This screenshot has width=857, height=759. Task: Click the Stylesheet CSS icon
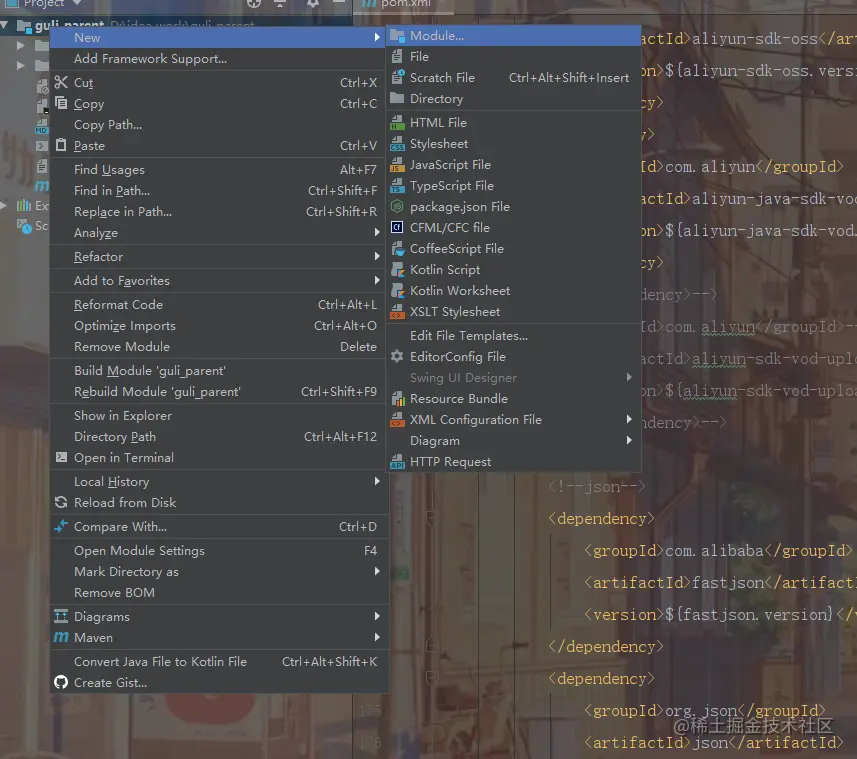tap(397, 144)
